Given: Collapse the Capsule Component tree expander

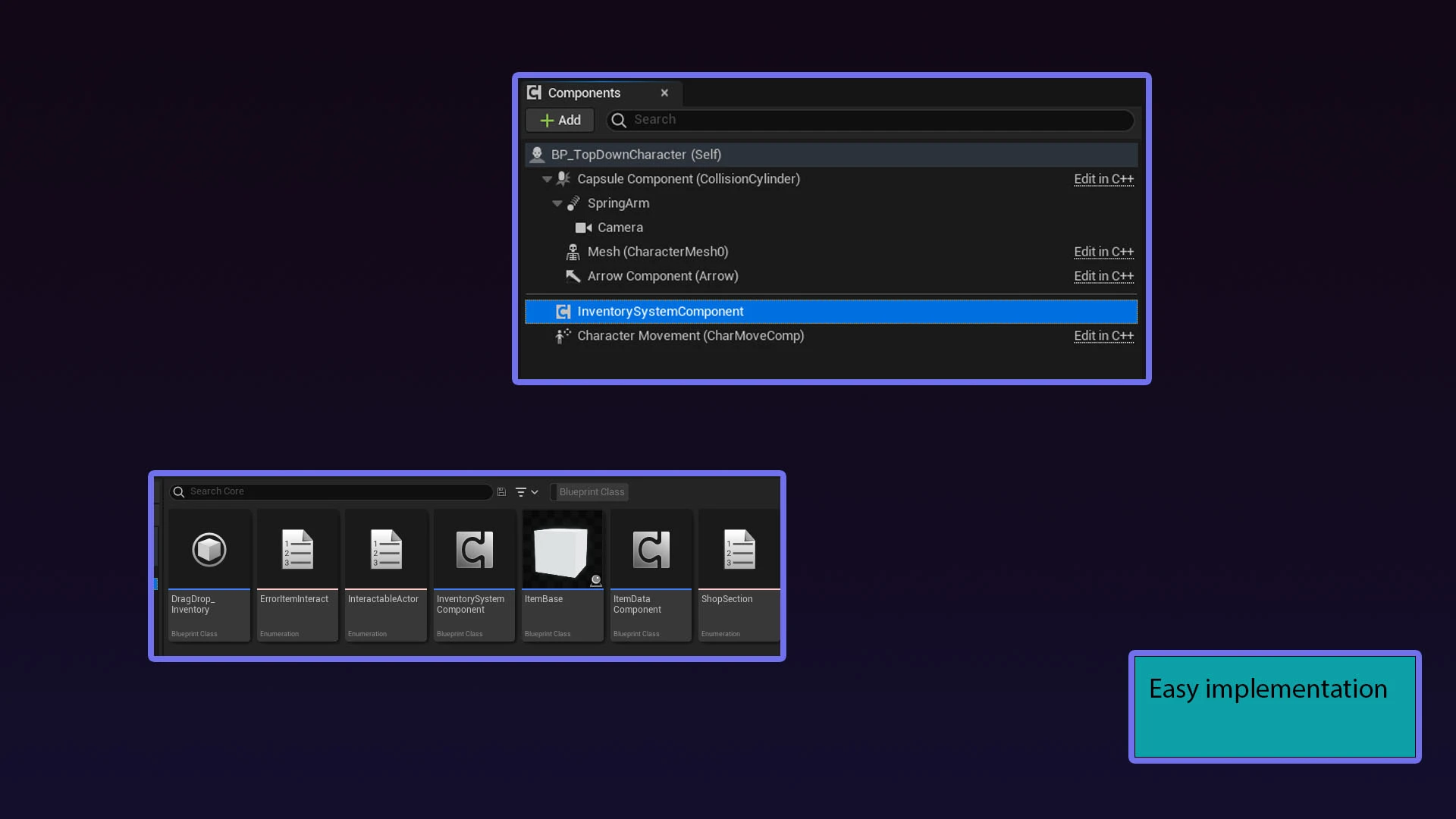Looking at the screenshot, I should [548, 179].
